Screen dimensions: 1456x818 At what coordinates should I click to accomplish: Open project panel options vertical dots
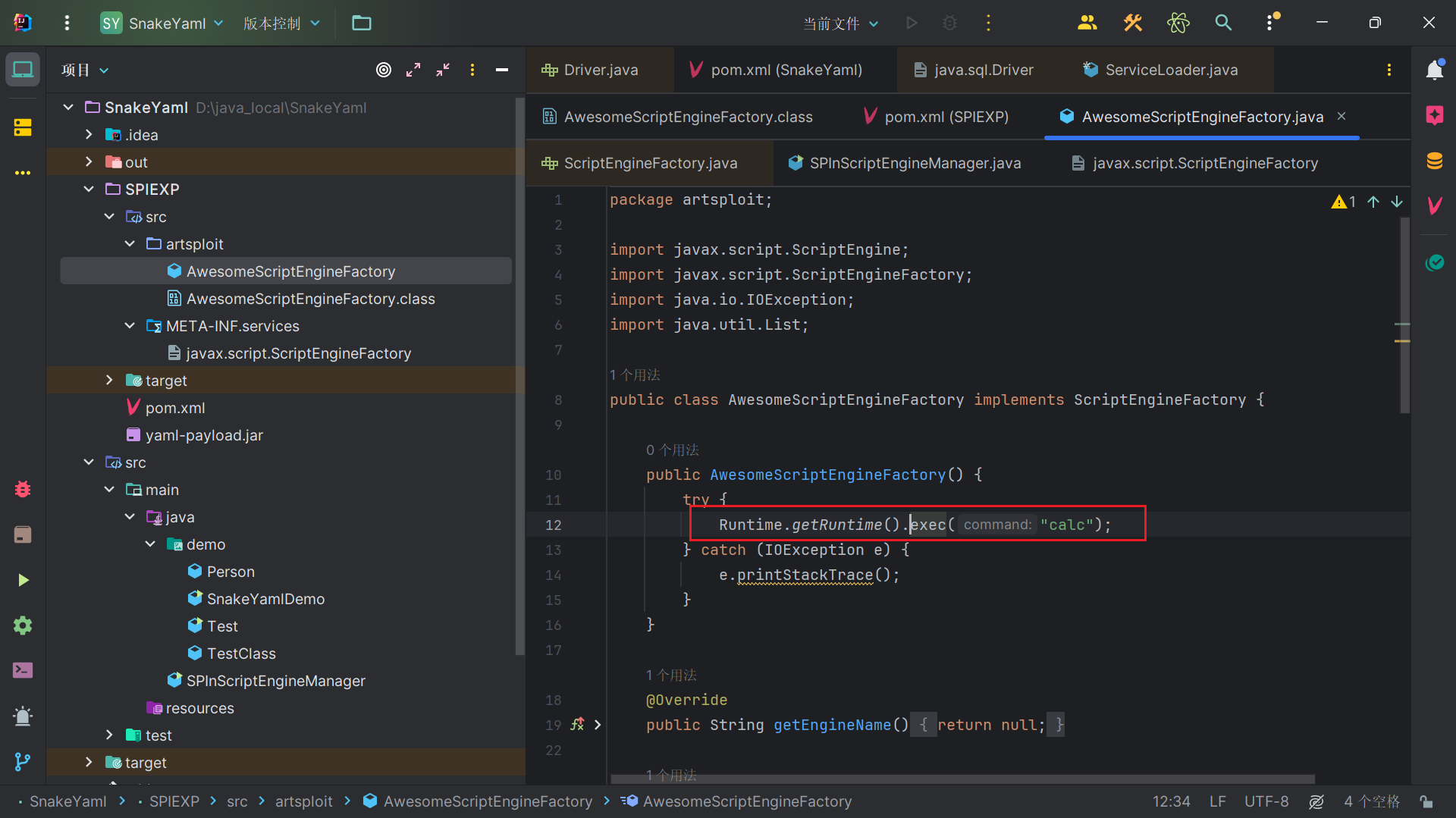pyautogui.click(x=472, y=70)
